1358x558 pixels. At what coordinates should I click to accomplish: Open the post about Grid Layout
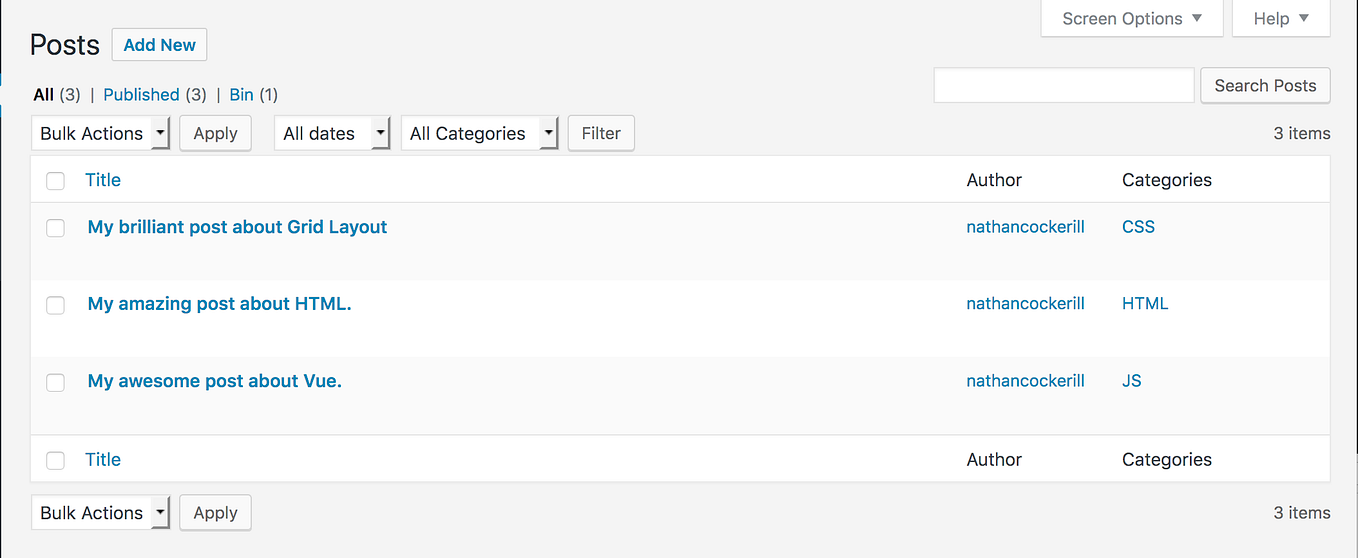pos(237,227)
